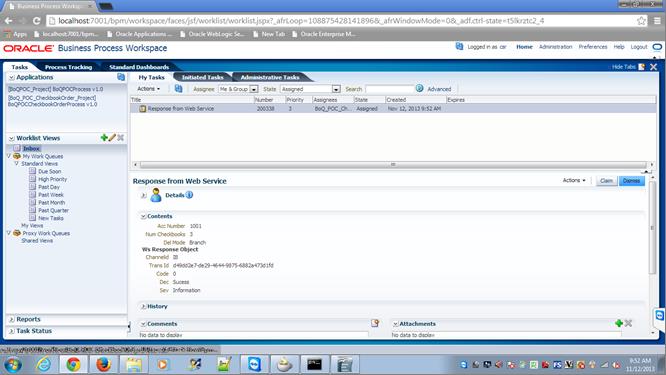This screenshot has width=666, height=375.
Task: Refresh the task list toolbar icon
Action: pos(178,89)
